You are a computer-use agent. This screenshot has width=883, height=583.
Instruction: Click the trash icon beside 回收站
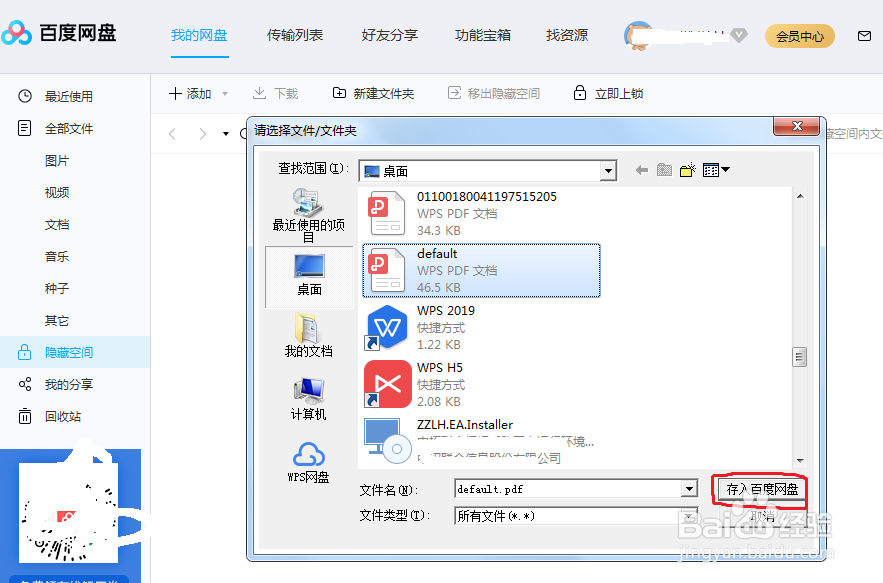25,416
